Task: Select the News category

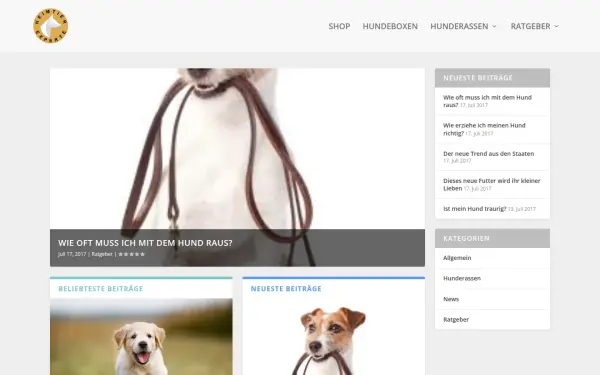Action: 451,299
